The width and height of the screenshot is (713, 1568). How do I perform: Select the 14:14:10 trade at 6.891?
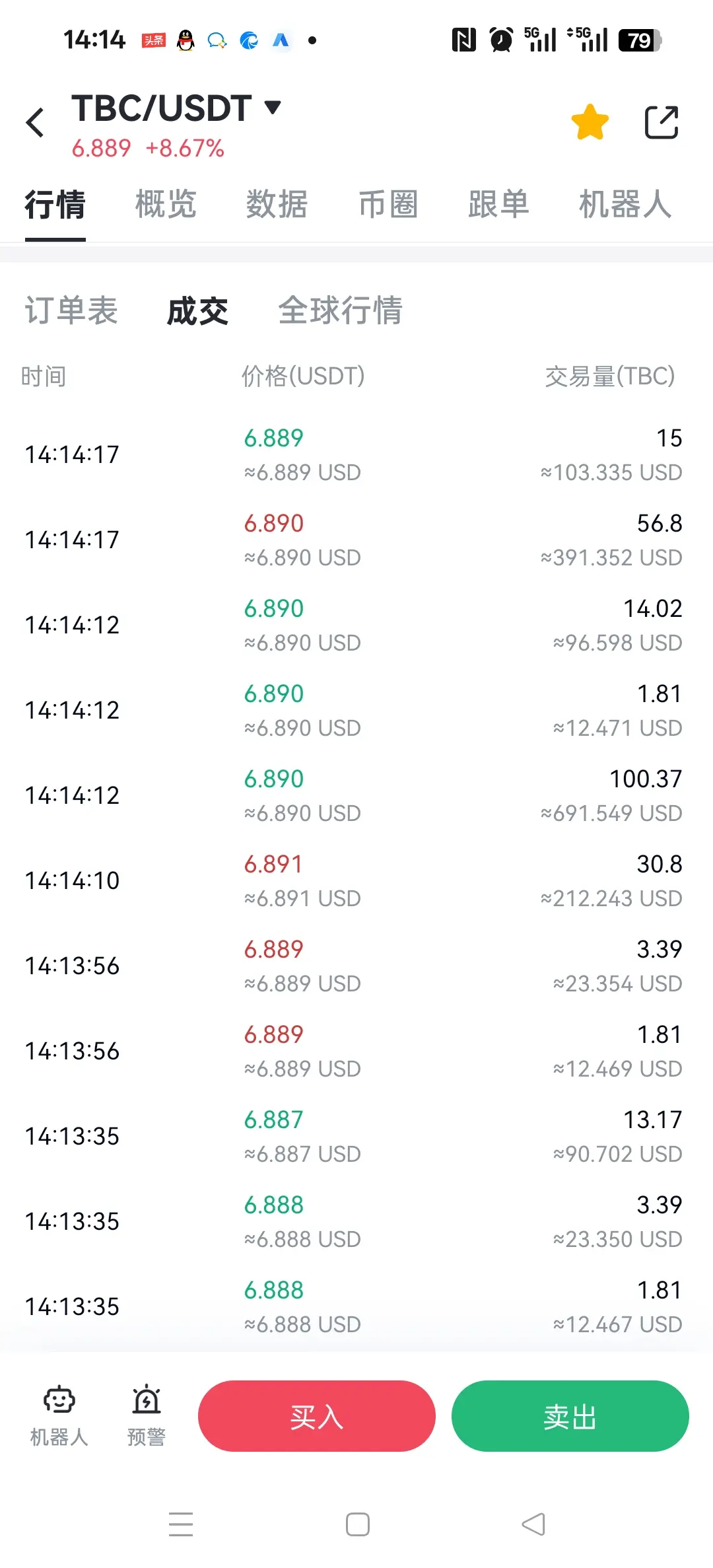pyautogui.click(x=356, y=880)
